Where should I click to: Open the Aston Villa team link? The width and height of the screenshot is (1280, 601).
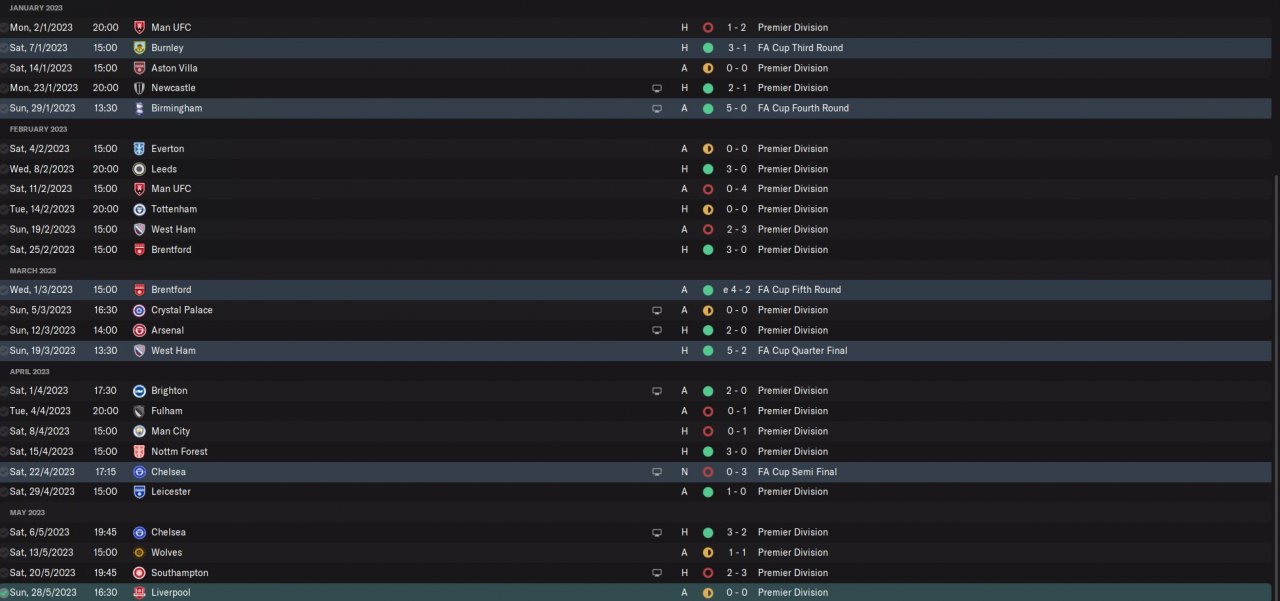(174, 68)
